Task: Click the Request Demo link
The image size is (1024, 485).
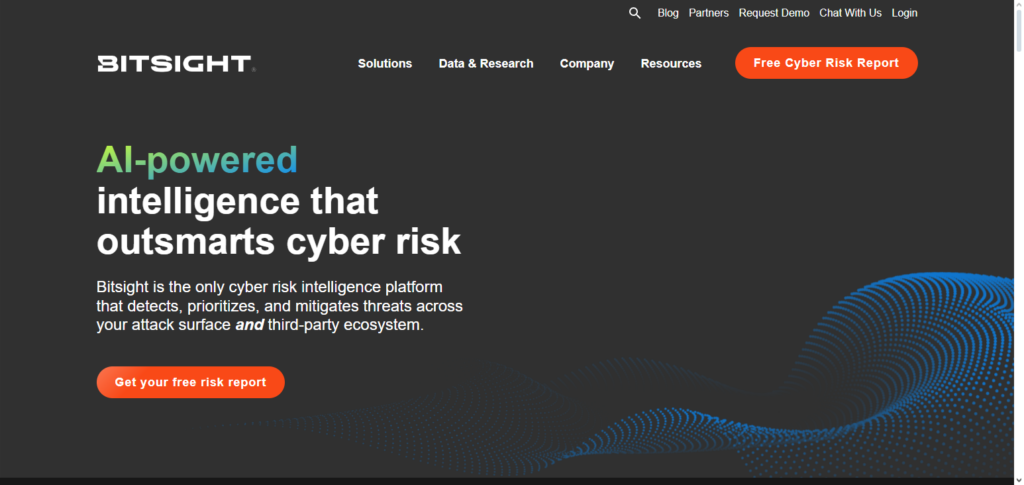Action: pyautogui.click(x=773, y=13)
